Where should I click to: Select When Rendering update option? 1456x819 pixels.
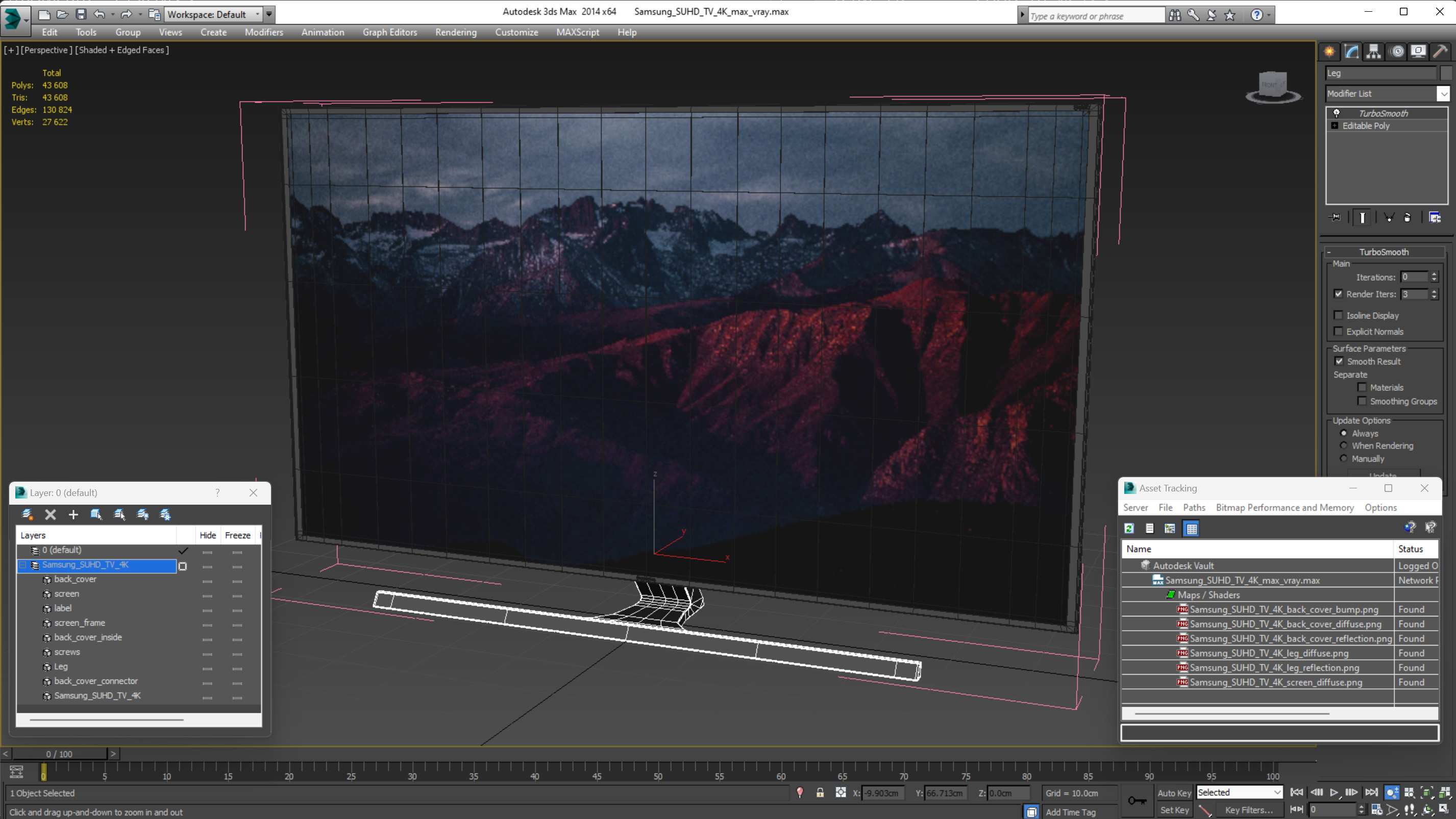click(x=1344, y=445)
